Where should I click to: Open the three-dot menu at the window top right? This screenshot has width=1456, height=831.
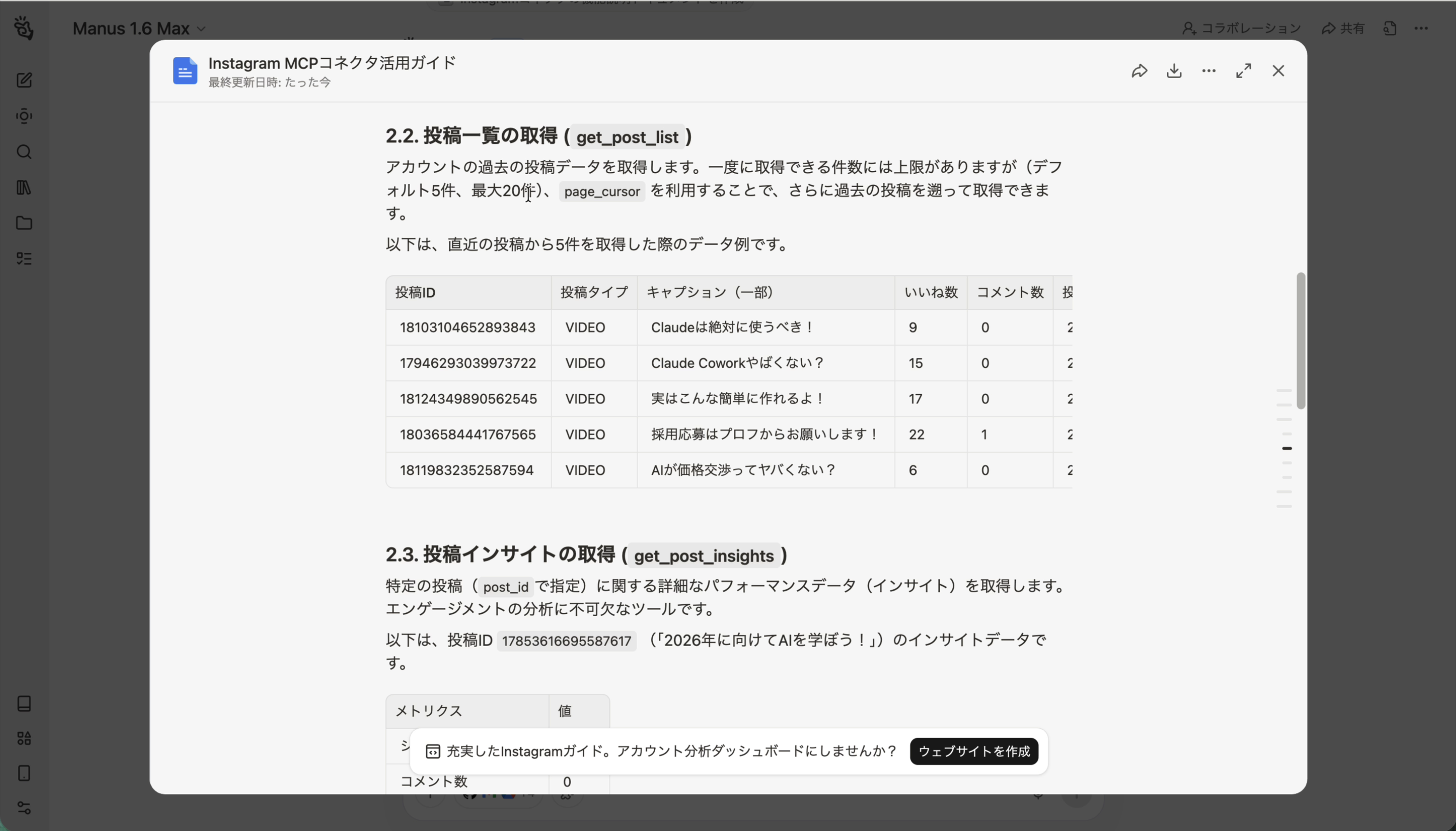1422,28
